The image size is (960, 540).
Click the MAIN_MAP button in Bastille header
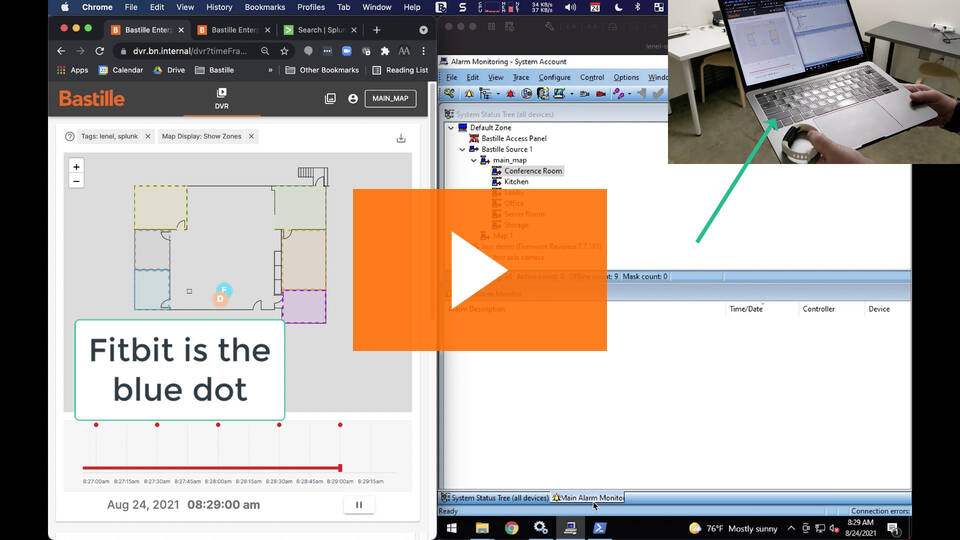click(x=390, y=99)
